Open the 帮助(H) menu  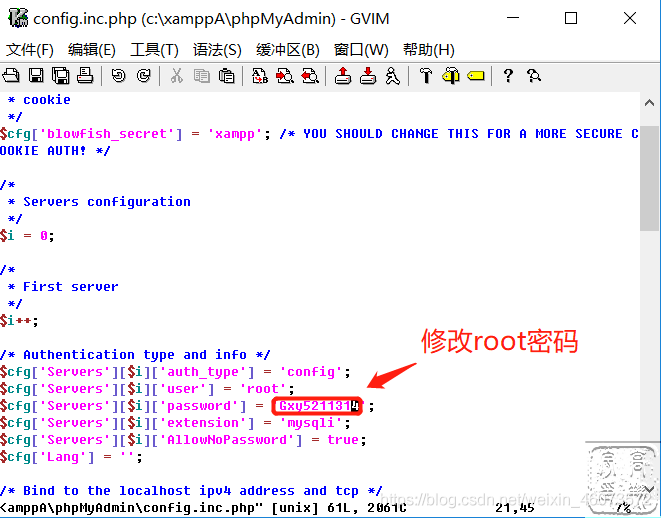[428, 50]
